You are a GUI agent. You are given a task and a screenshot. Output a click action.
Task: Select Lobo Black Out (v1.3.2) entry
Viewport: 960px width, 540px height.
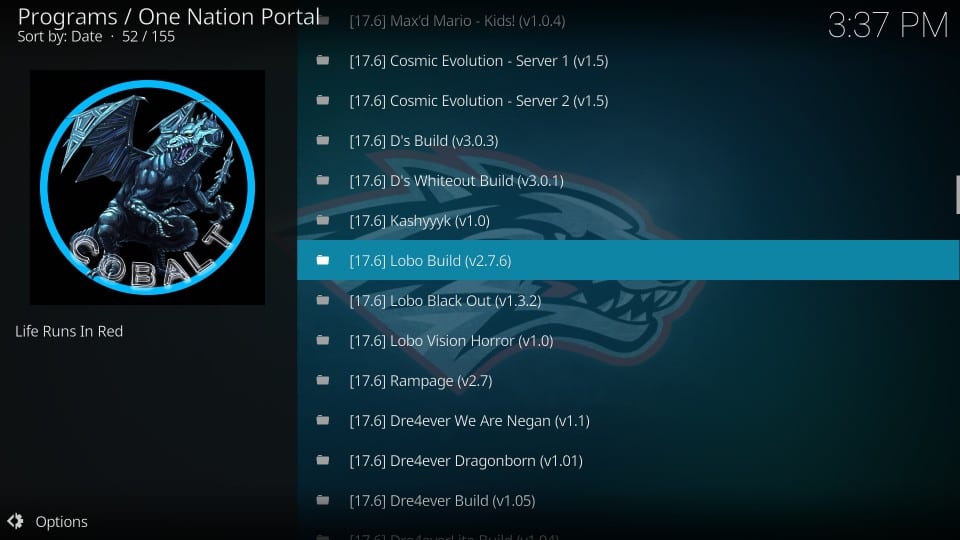628,301
